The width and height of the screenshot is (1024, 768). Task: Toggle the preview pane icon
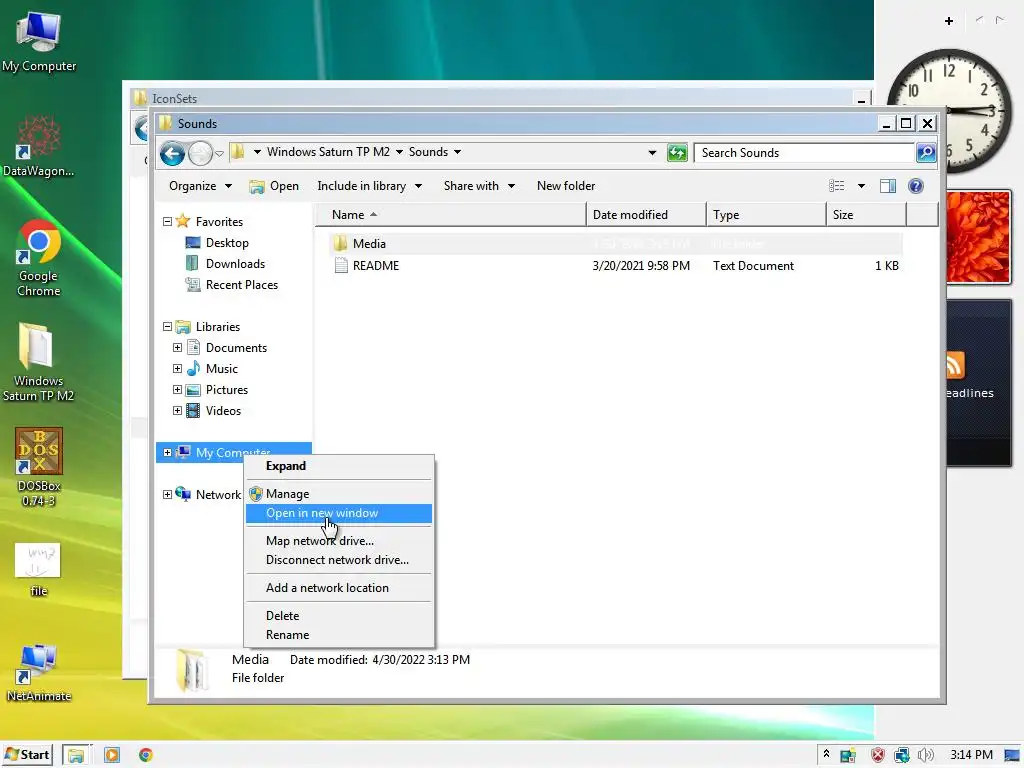pos(888,186)
